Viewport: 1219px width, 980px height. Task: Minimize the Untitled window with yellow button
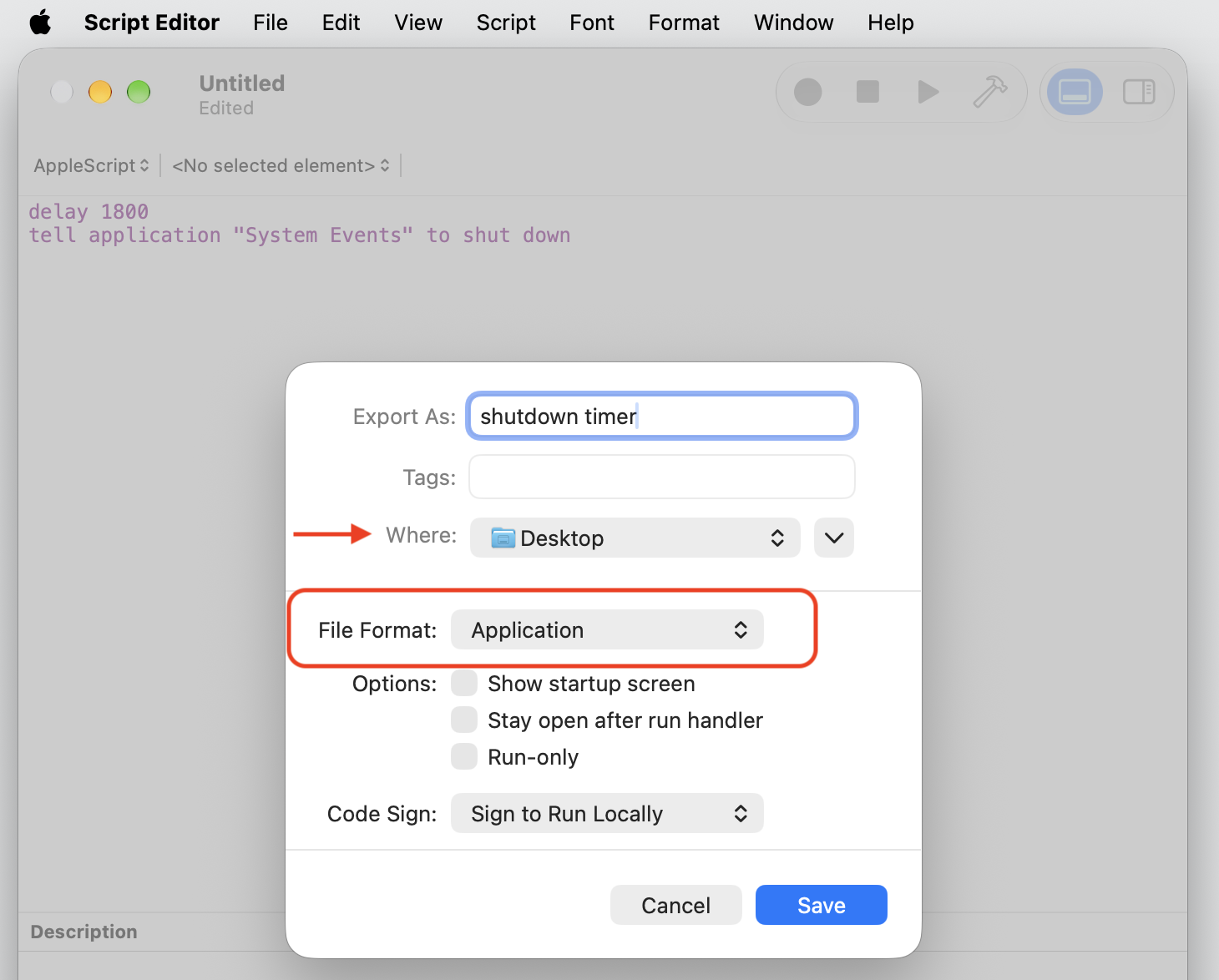[100, 92]
